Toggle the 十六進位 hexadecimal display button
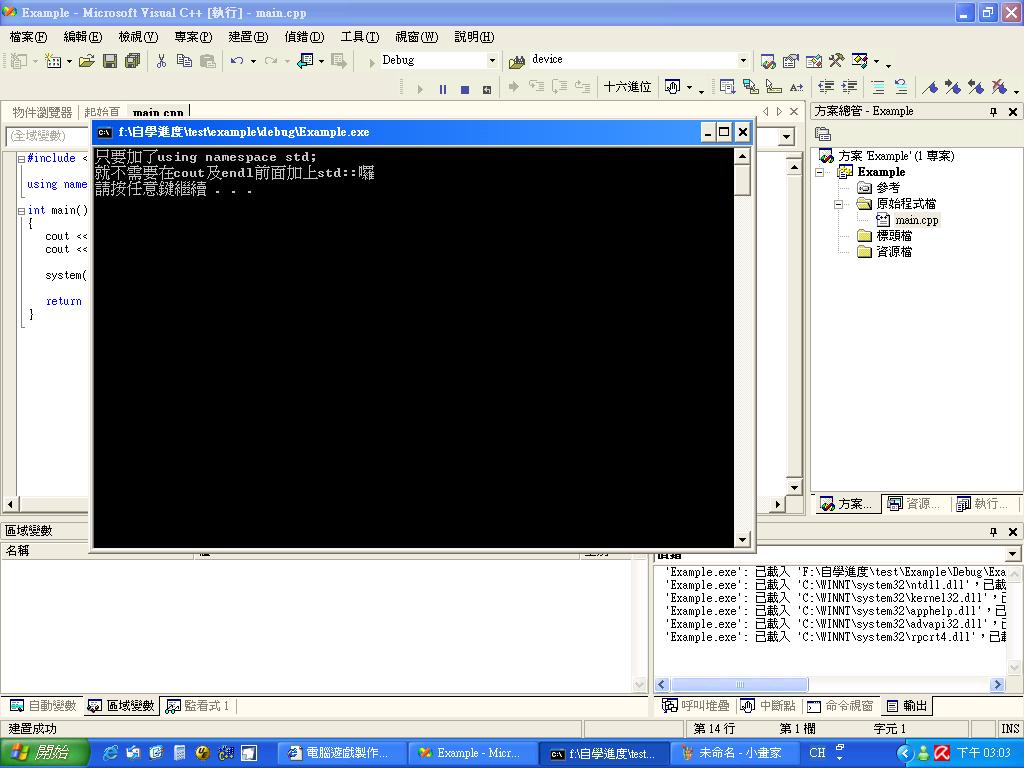This screenshot has height=768, width=1024. 628,87
